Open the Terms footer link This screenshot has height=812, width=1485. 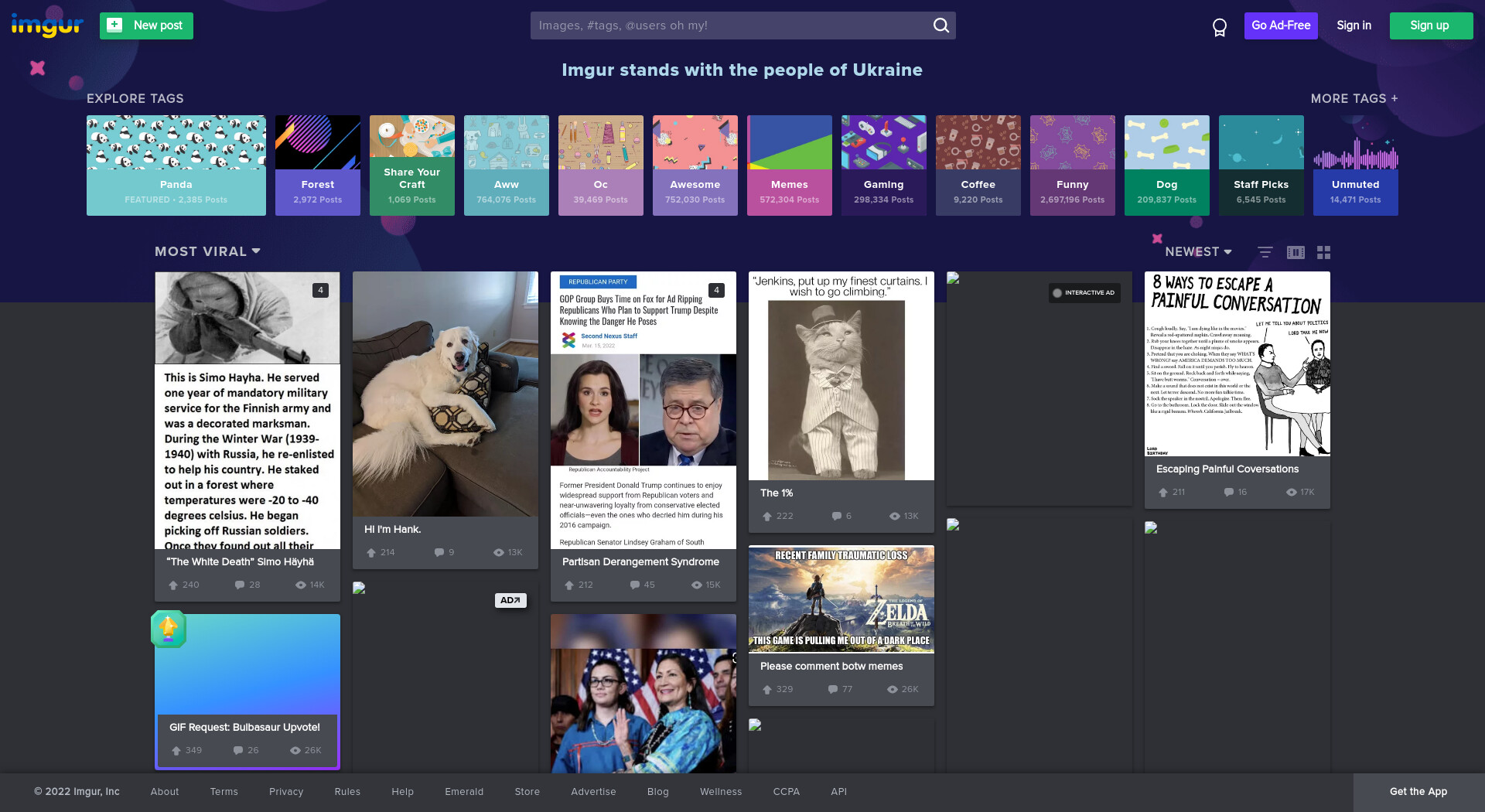point(224,792)
